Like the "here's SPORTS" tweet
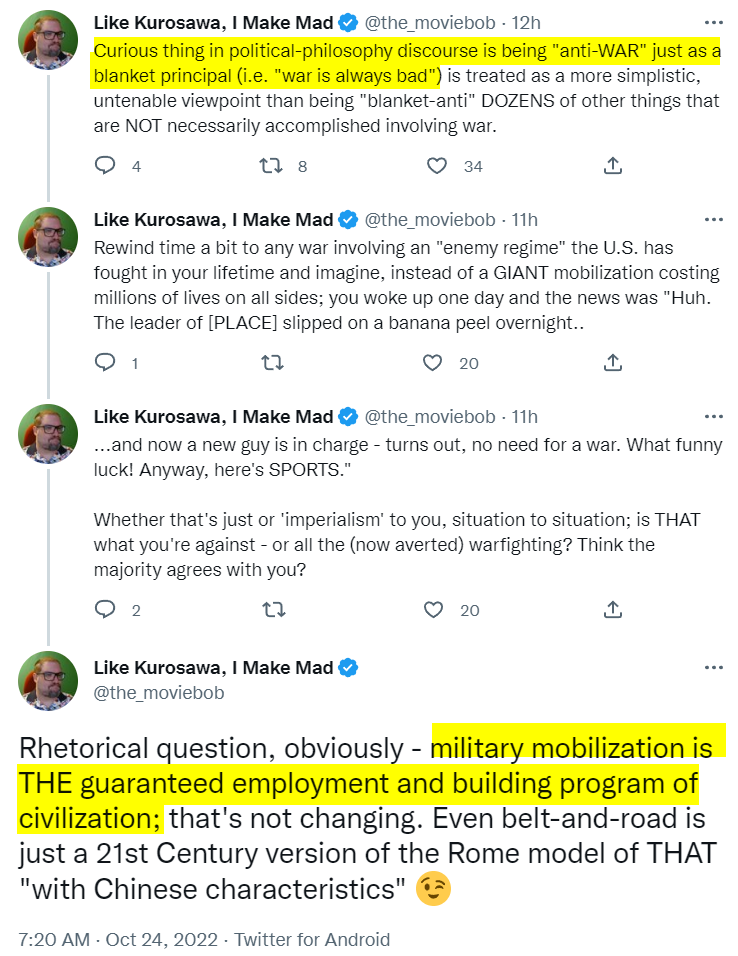Image resolution: width=738 pixels, height=956 pixels. pos(434,609)
